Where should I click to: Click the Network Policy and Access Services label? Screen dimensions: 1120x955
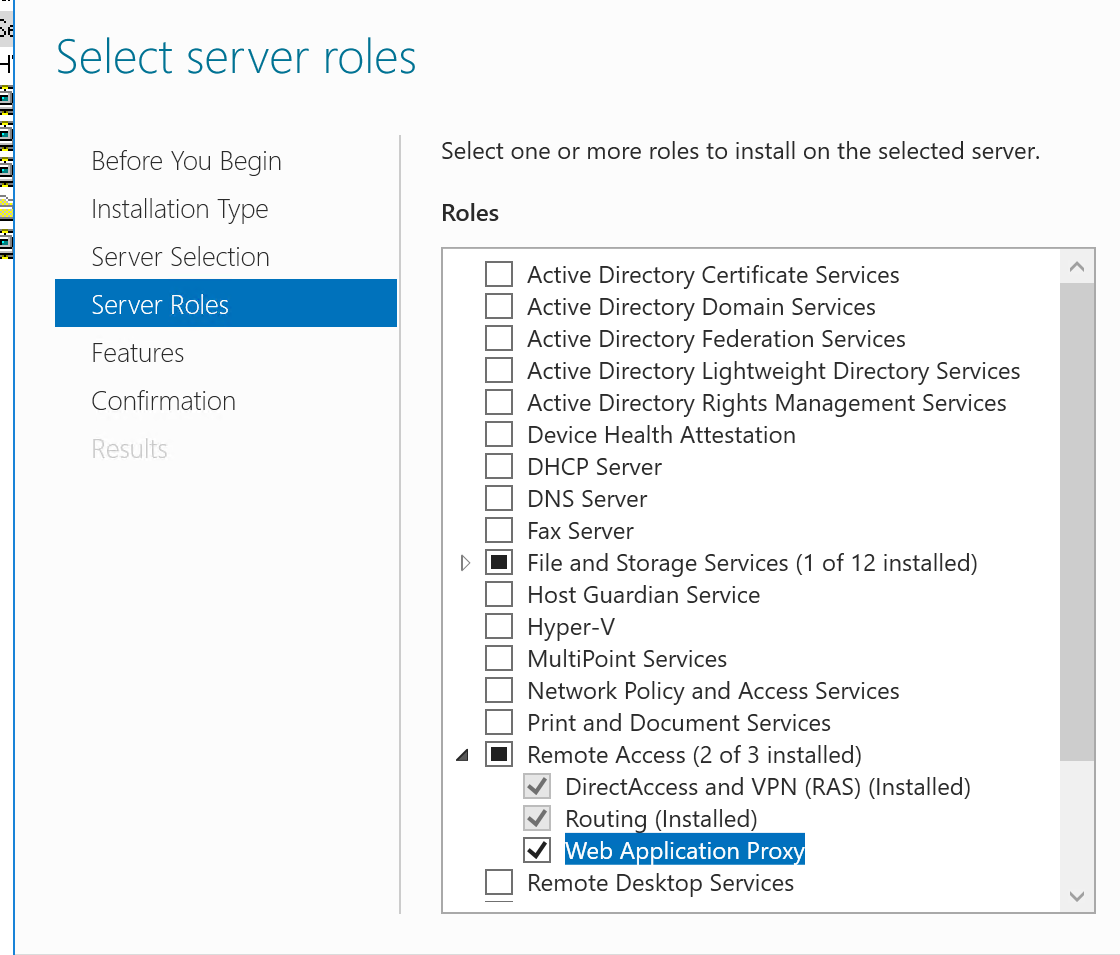[713, 691]
